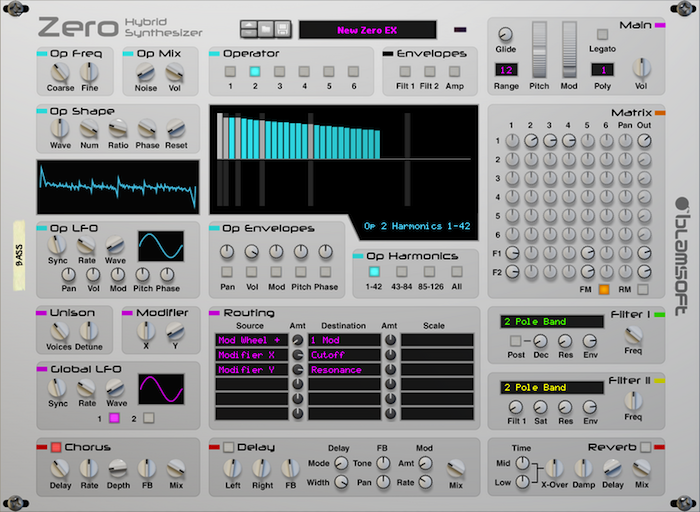Click the Reverb Damp knob

pos(583,469)
